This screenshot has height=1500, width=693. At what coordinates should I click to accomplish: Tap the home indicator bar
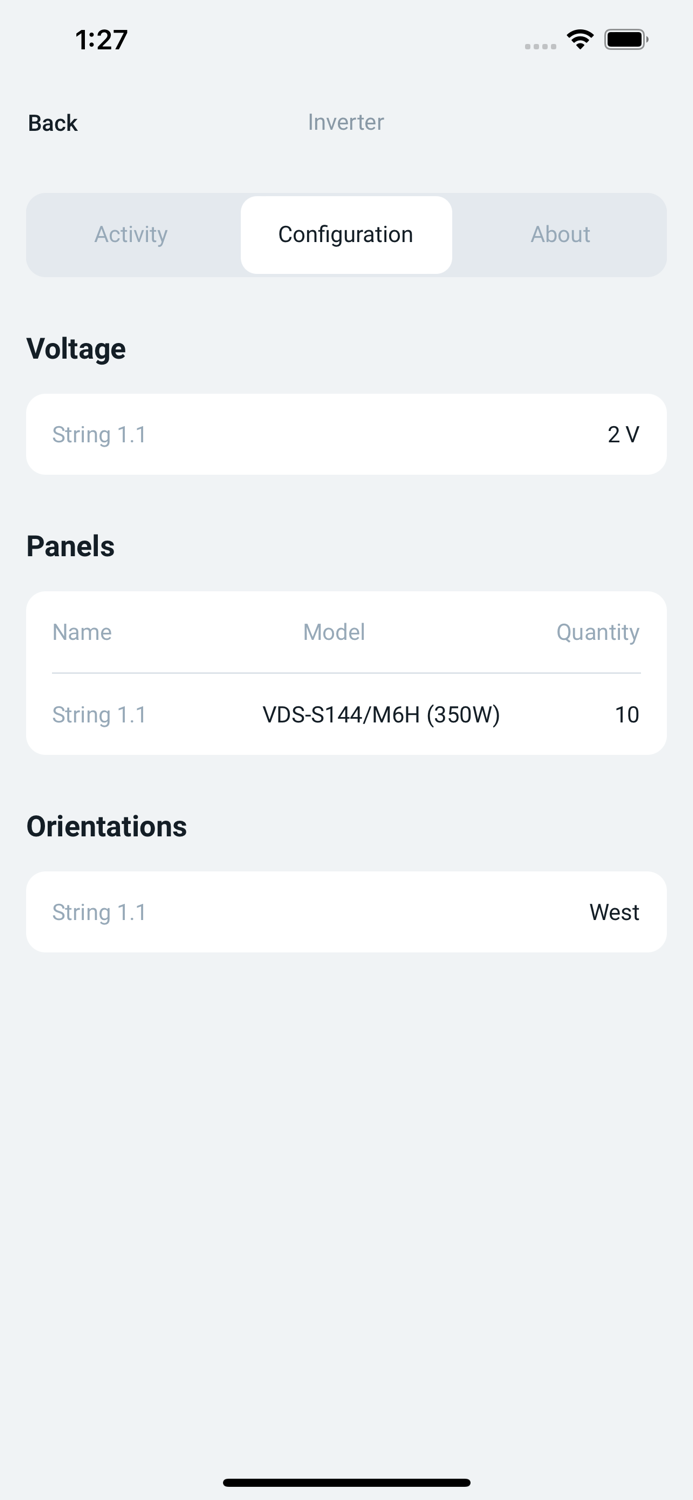coord(346,1482)
